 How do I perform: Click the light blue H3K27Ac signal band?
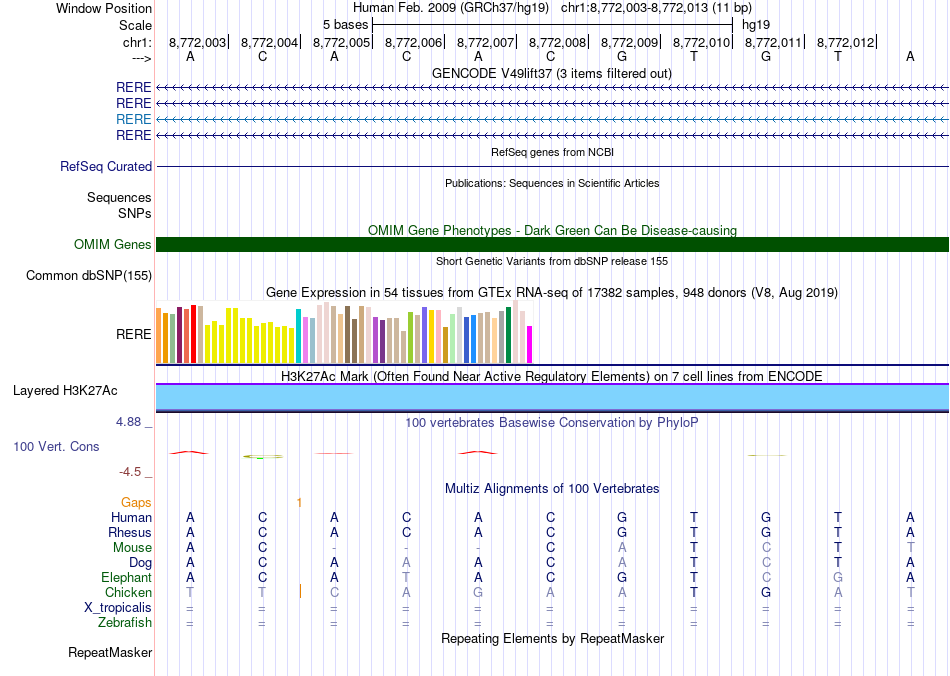552,397
